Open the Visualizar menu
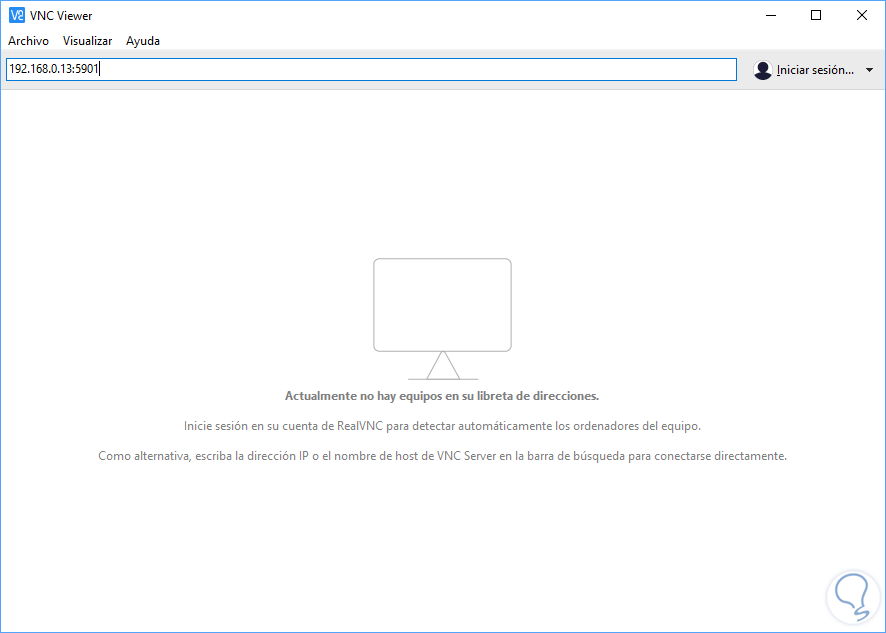This screenshot has width=886, height=633. [x=88, y=41]
